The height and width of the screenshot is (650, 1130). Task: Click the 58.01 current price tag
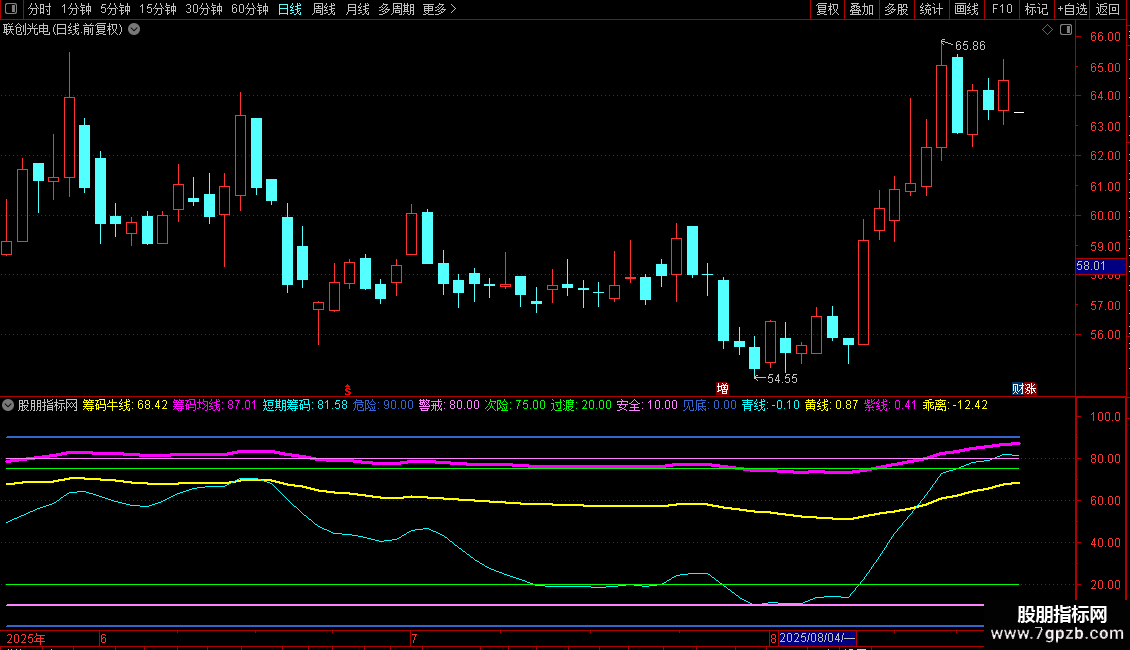pos(1091,266)
